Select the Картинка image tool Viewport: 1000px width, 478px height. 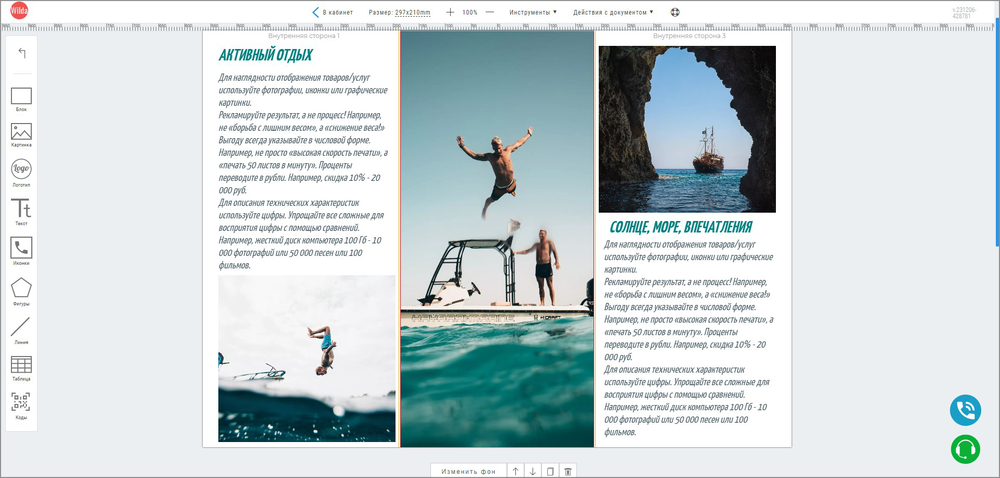click(21, 132)
